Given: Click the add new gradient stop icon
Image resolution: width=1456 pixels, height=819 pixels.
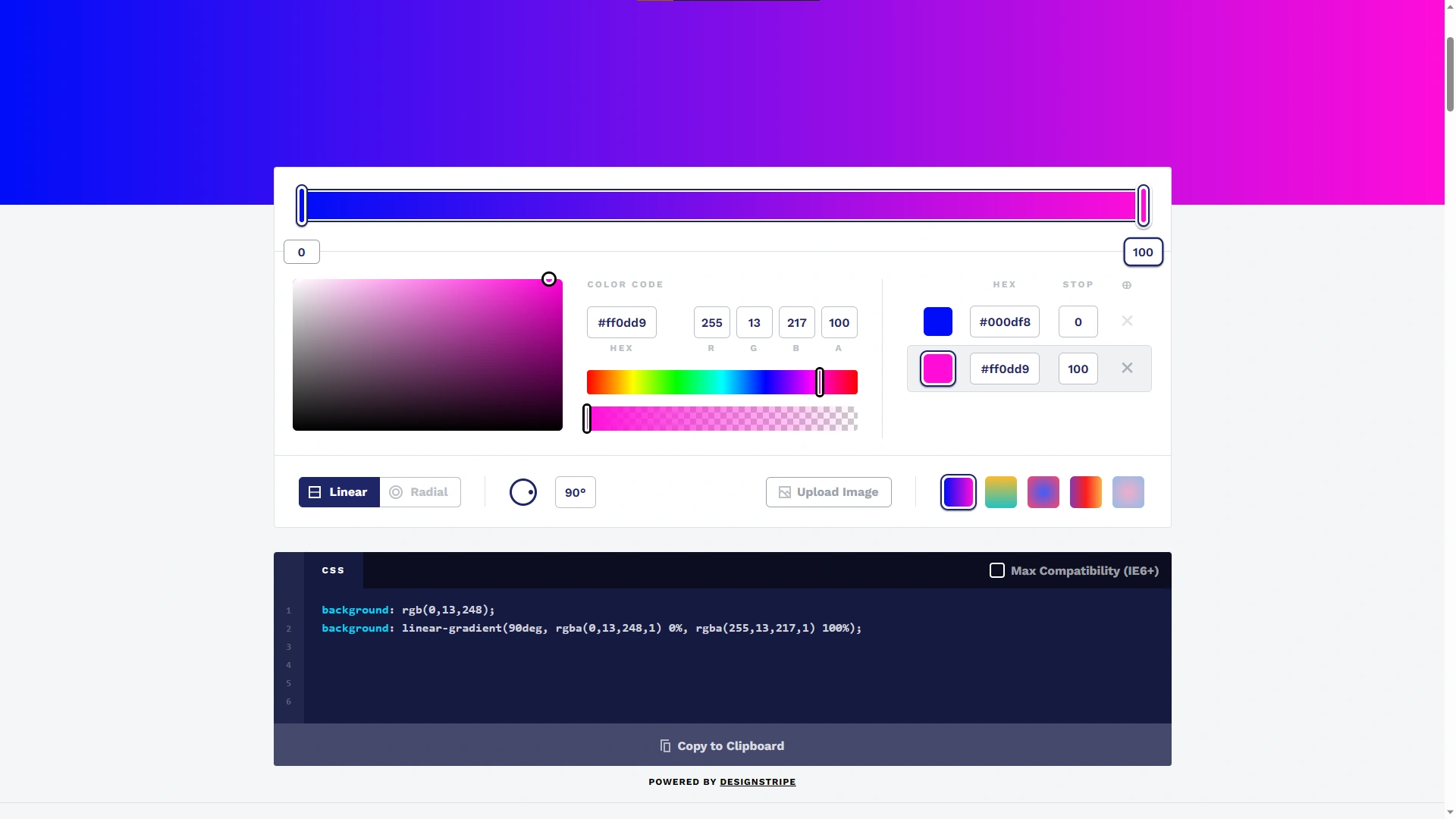Looking at the screenshot, I should pyautogui.click(x=1128, y=285).
